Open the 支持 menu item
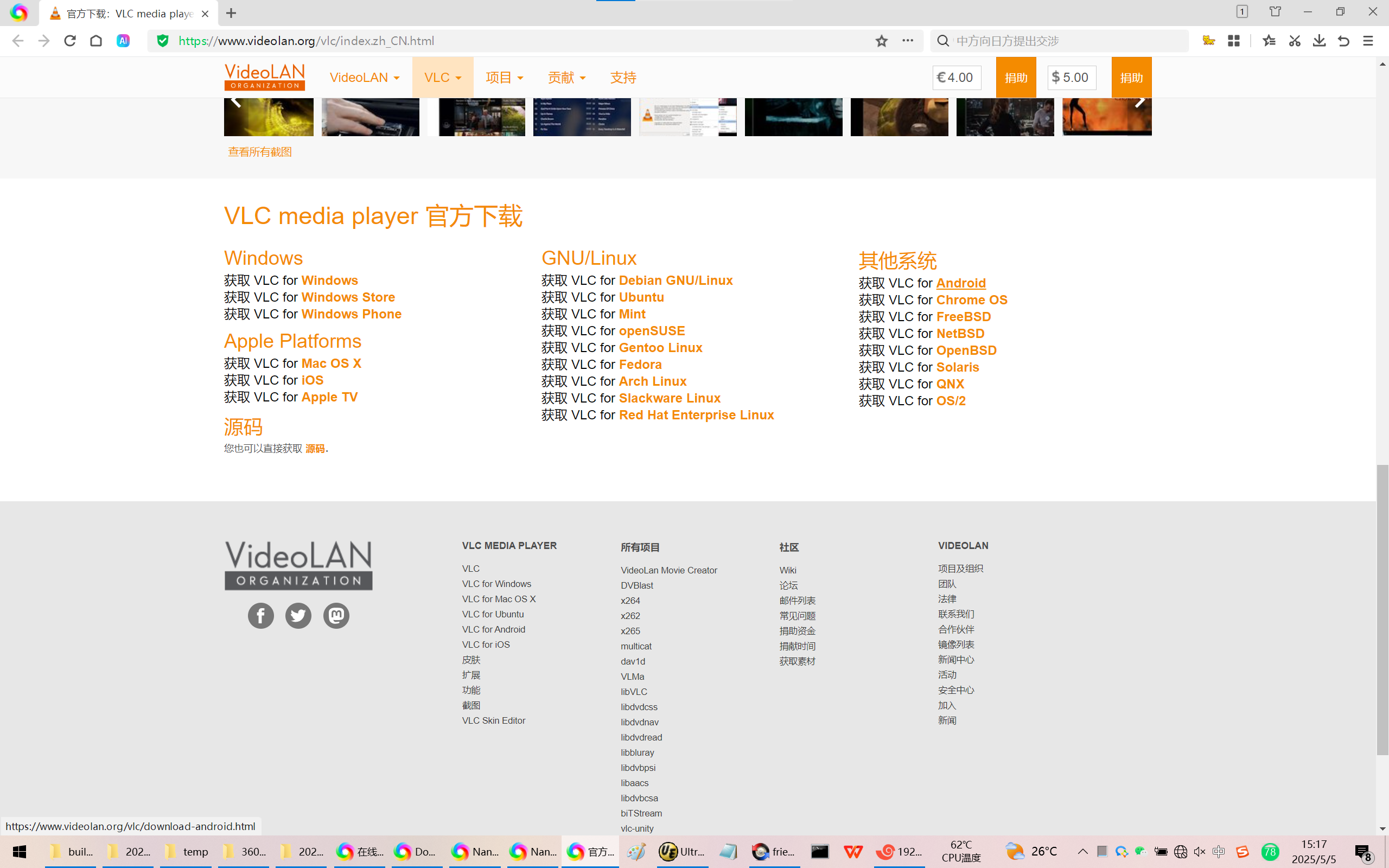 pos(623,78)
